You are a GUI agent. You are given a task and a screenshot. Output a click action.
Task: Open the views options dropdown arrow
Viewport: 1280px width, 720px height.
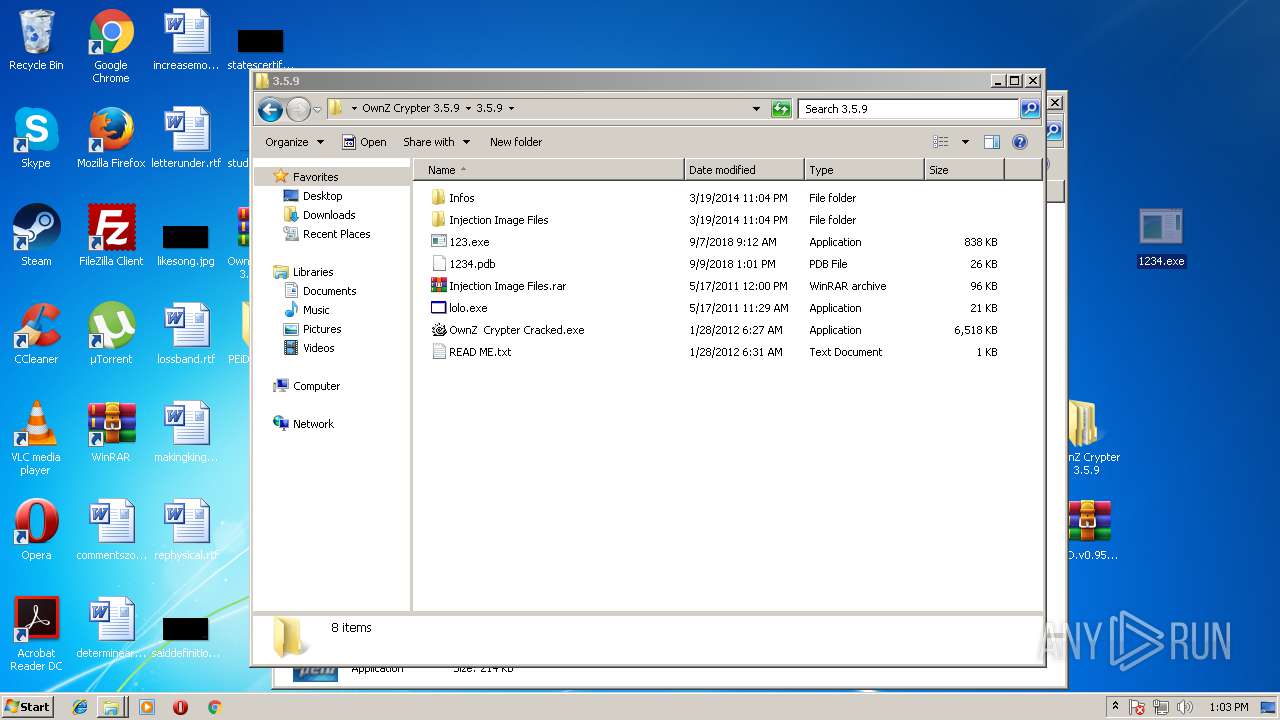(x=965, y=142)
